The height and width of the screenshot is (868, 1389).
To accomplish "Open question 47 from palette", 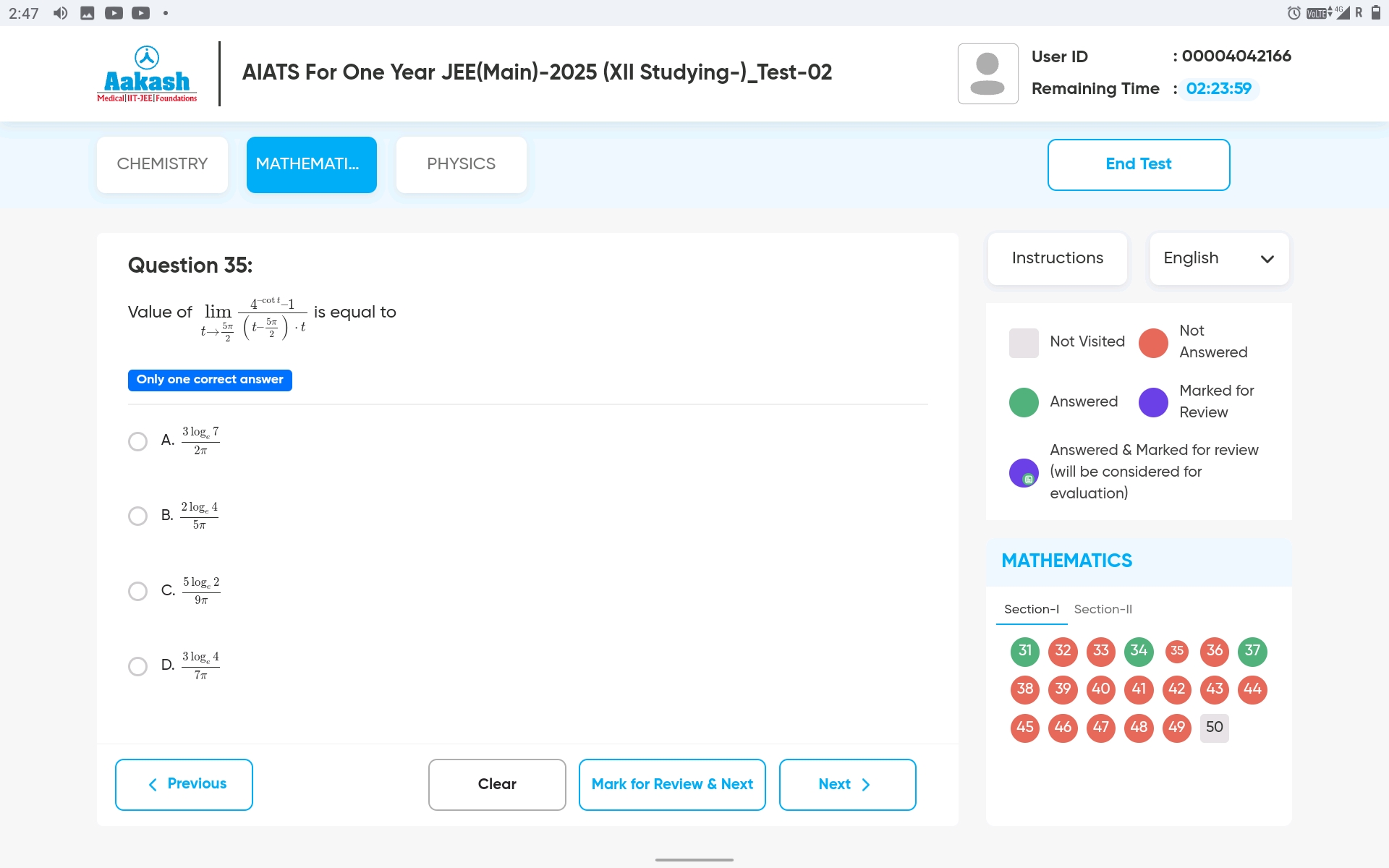I will click(1100, 728).
